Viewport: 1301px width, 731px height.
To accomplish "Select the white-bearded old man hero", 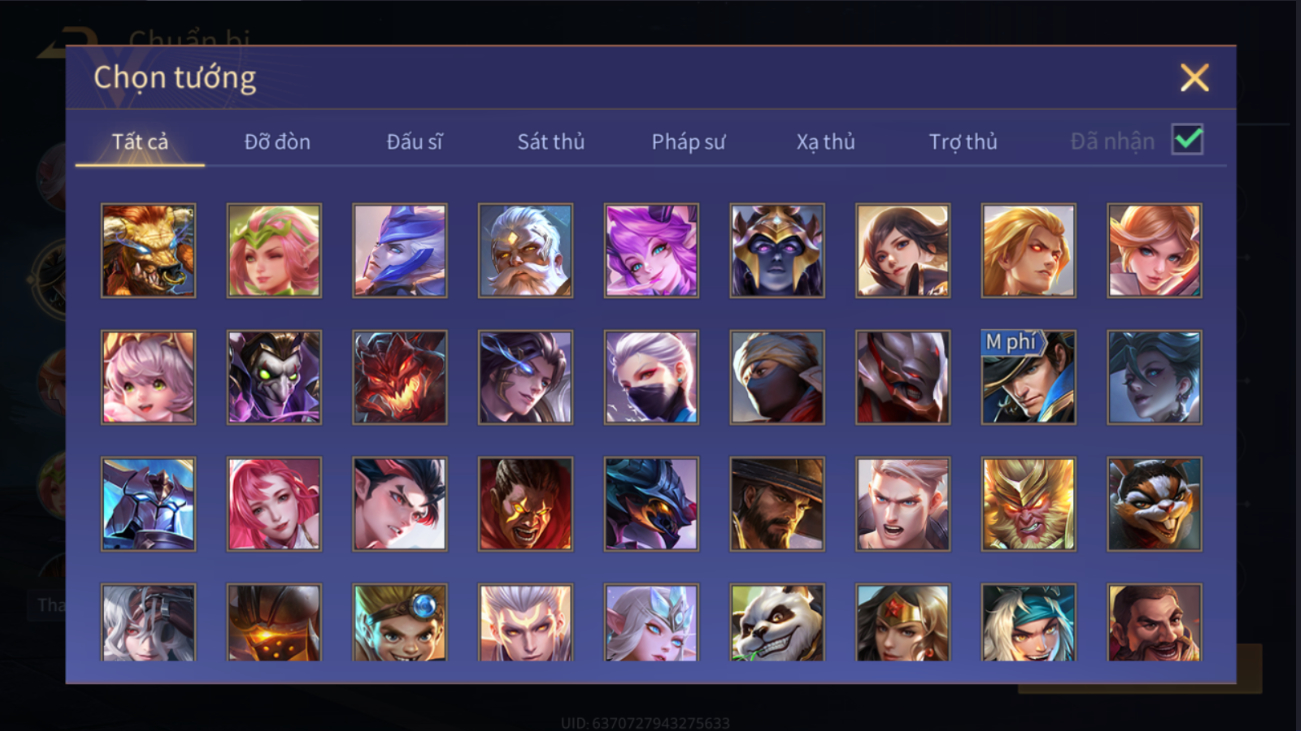I will [x=525, y=250].
